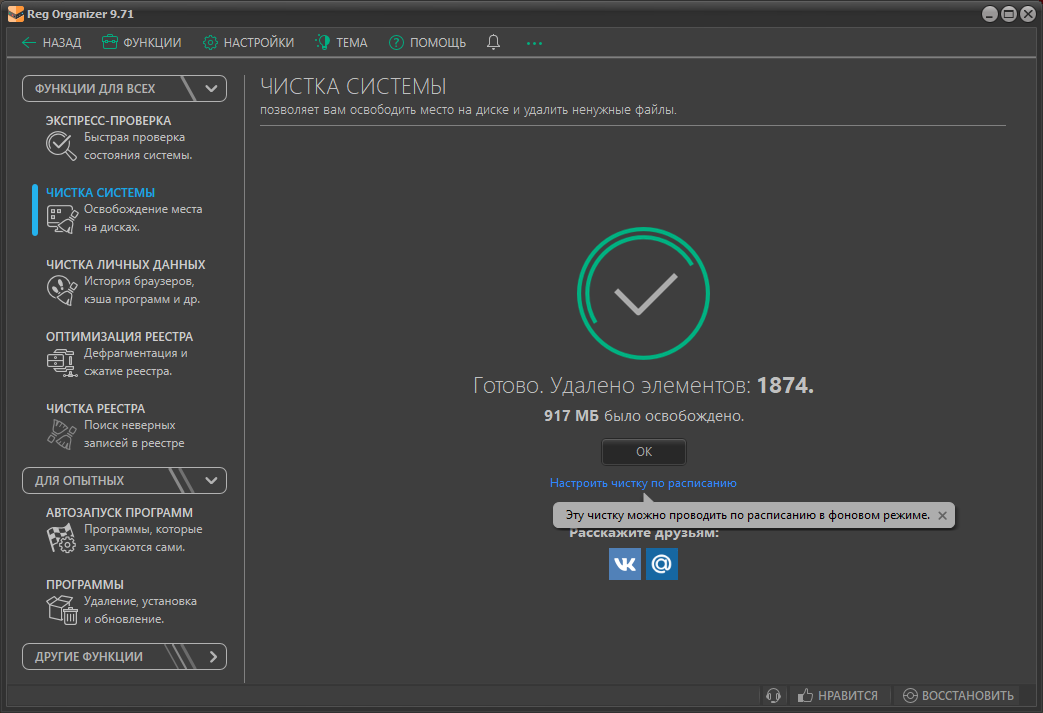Screen dimensions: 1043x713
Task: Open the Тема menu
Action: [x=341, y=43]
